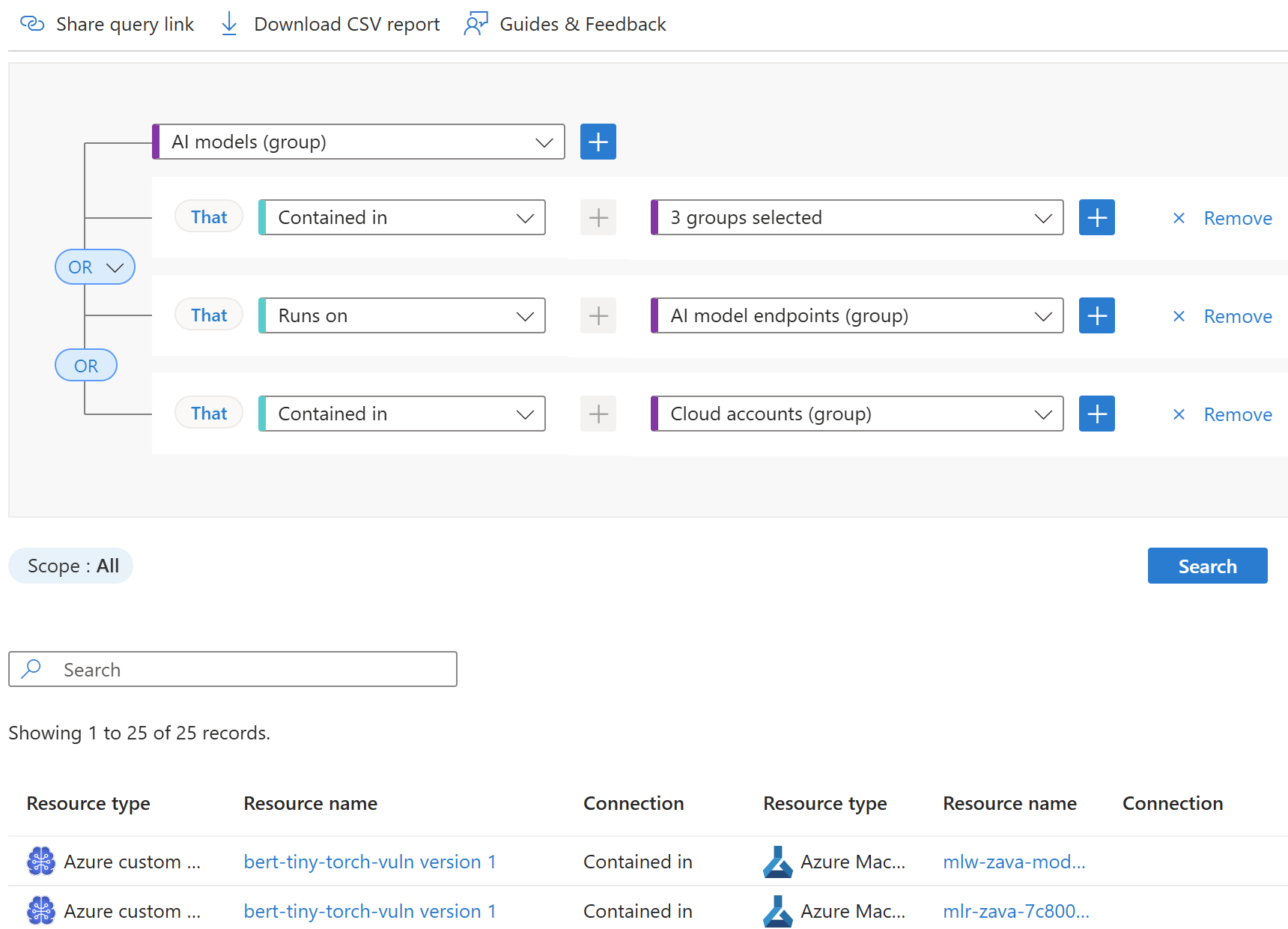Click blue plus next to Cloud accounts (group)
Viewport: 1288px width, 929px height.
1097,414
